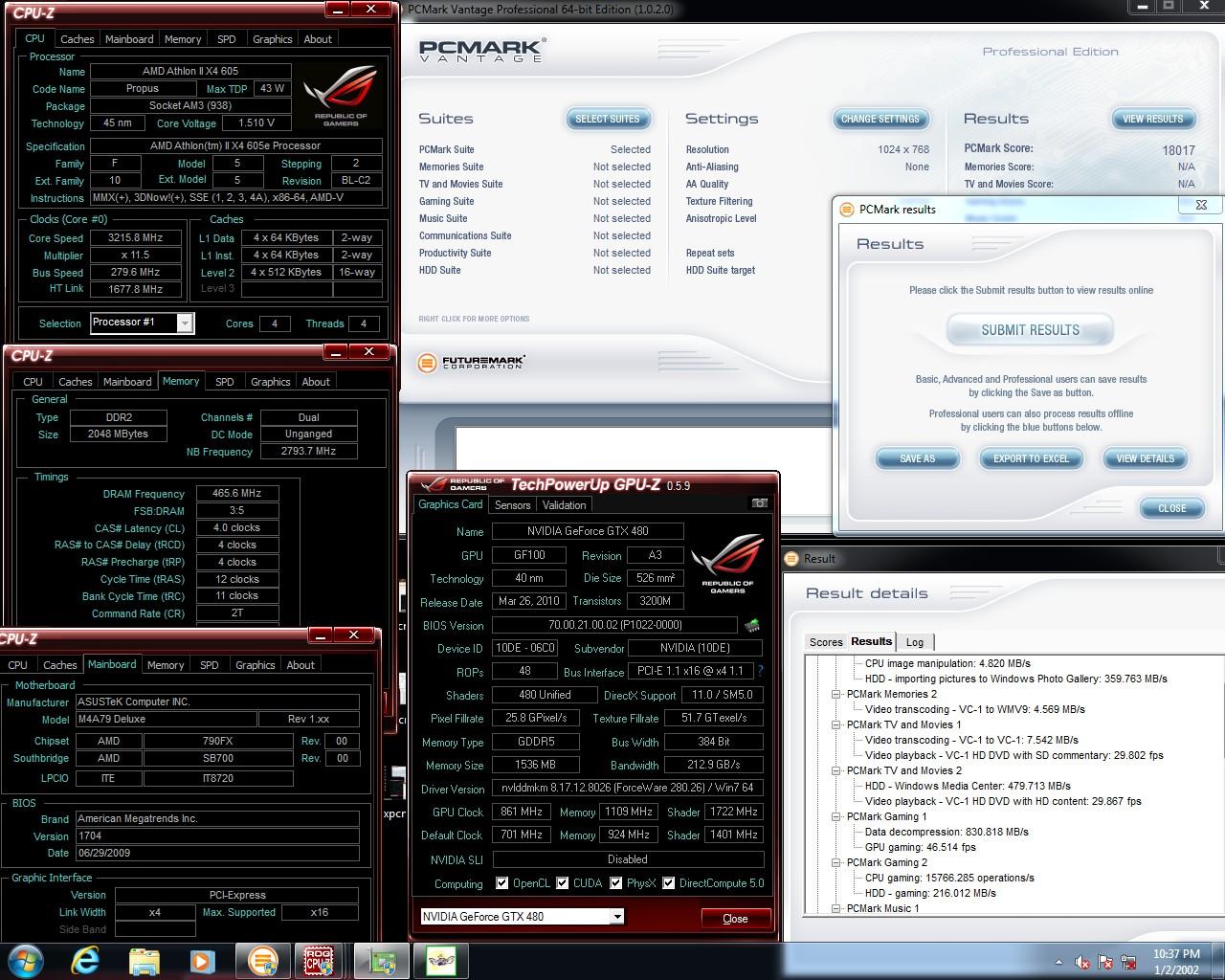Open Windows Media Player on taskbar
This screenshot has height=980, width=1225.
click(x=202, y=960)
